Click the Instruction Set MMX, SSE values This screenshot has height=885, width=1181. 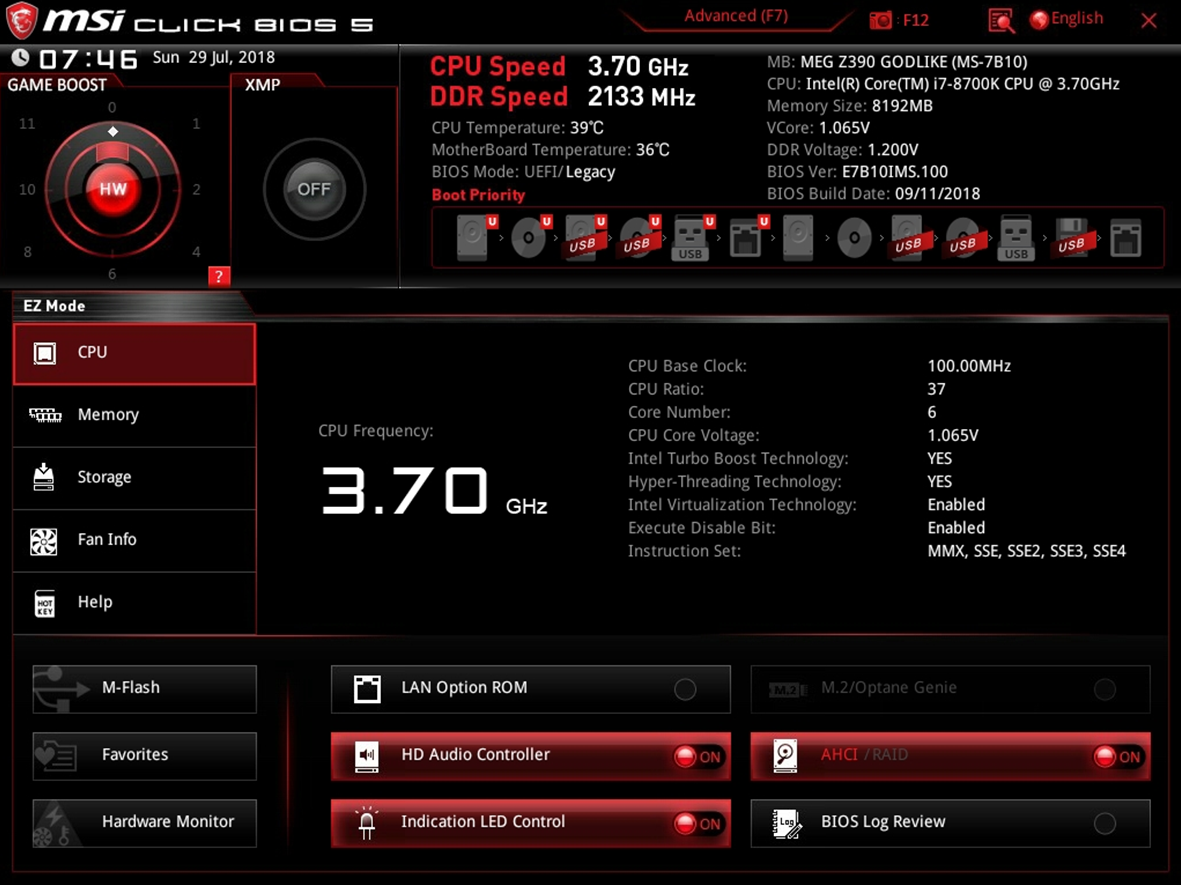click(x=1027, y=551)
